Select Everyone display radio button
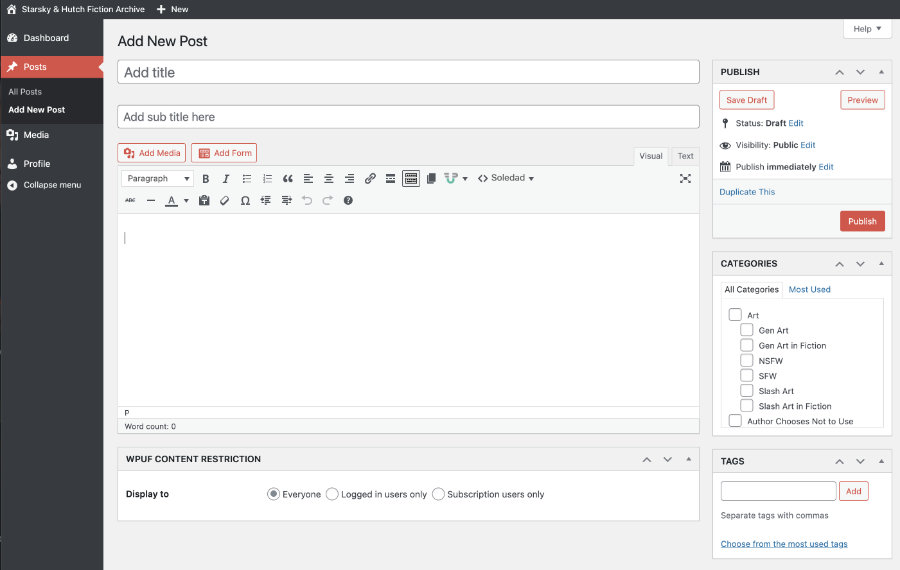The image size is (900, 570). point(273,494)
